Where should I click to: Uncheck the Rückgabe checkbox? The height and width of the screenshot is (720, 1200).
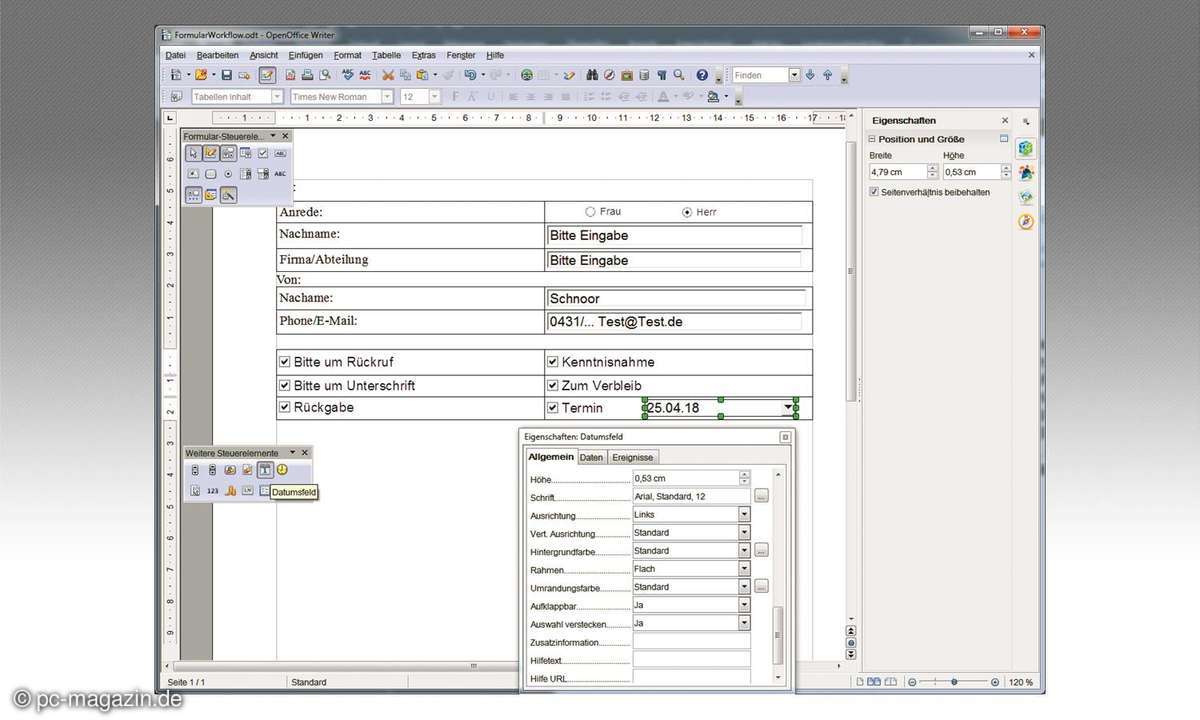(285, 407)
